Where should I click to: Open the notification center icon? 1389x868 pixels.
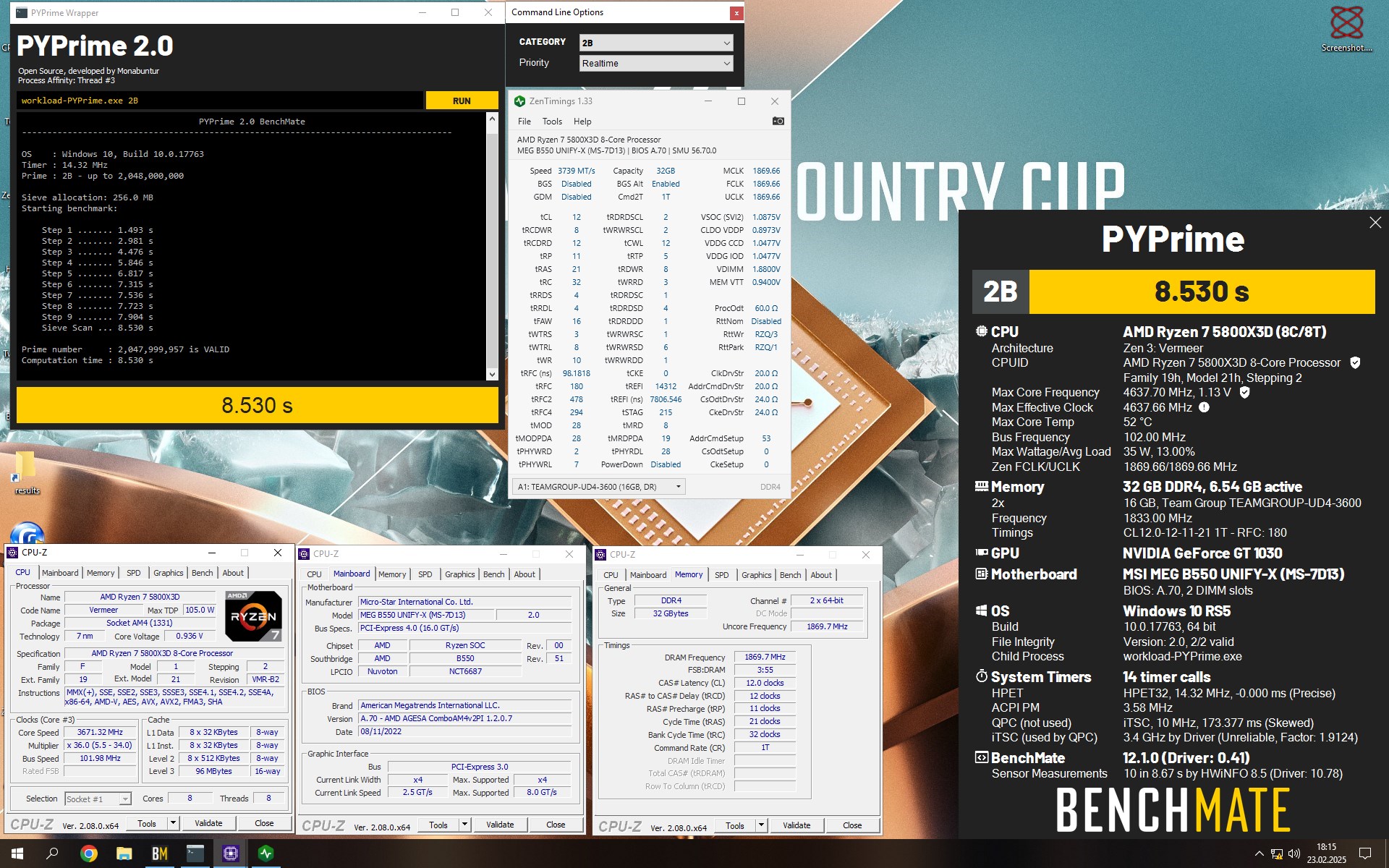point(1365,854)
